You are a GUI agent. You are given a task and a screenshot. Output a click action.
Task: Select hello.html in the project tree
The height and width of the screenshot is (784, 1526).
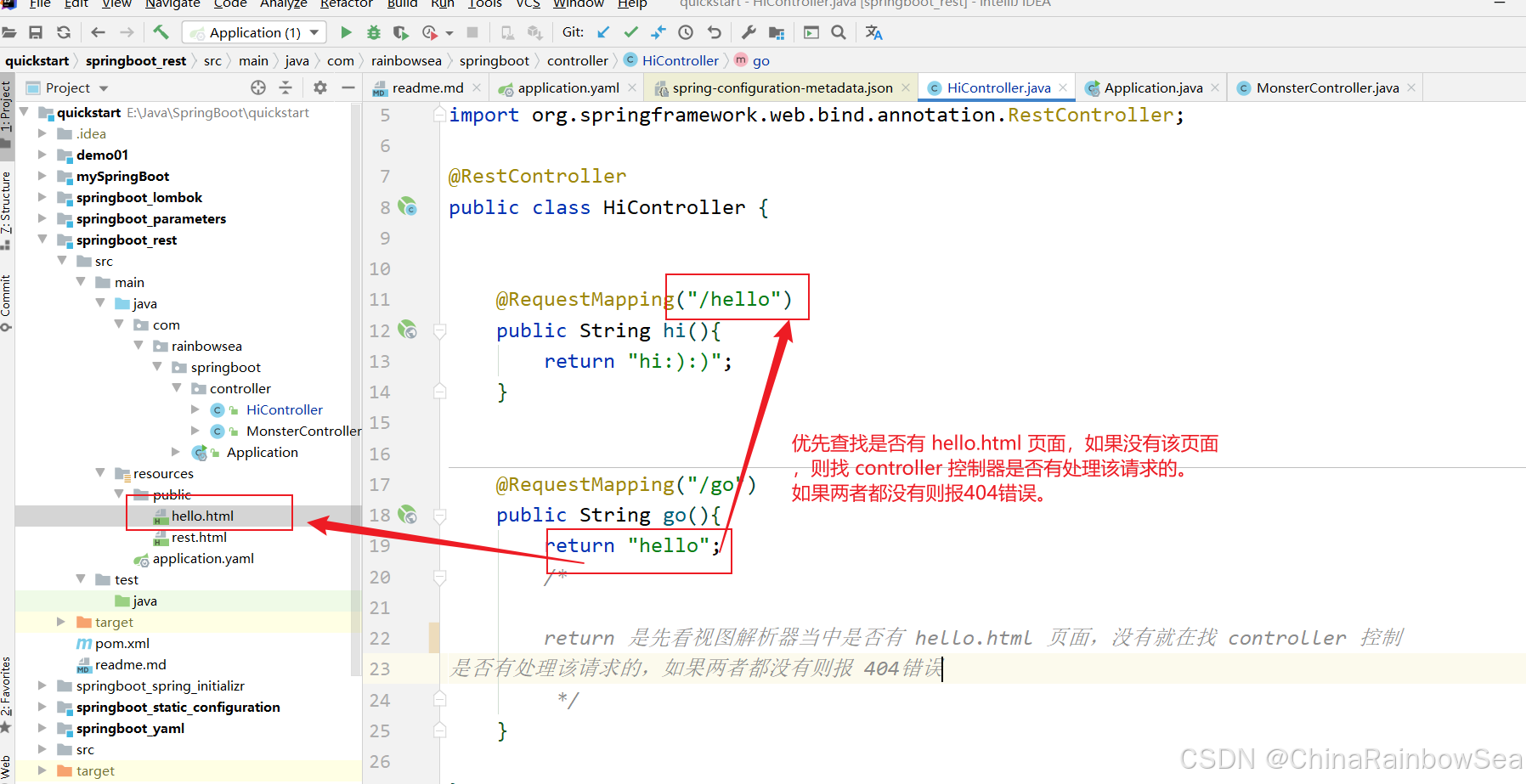(202, 516)
